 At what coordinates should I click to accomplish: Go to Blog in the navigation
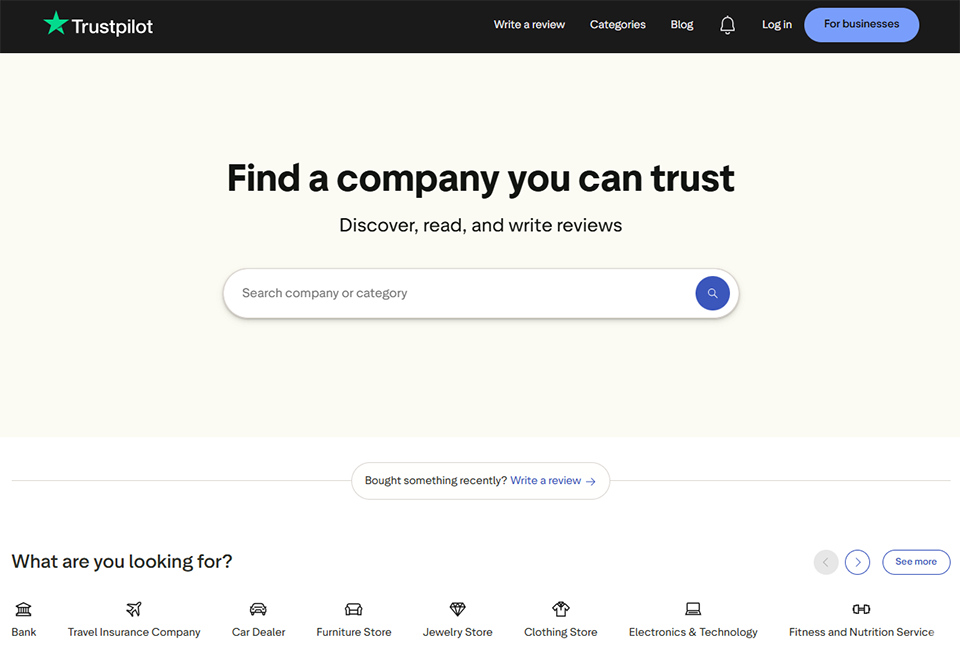(682, 25)
